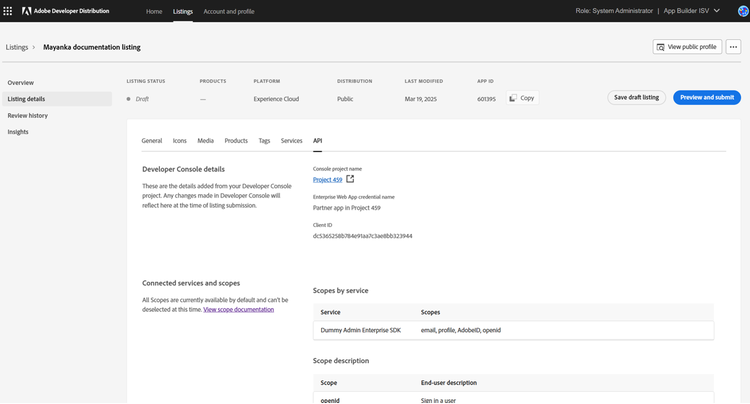This screenshot has width=750, height=404.
Task: Select Listing details in the sidebar
Action: 57,99
